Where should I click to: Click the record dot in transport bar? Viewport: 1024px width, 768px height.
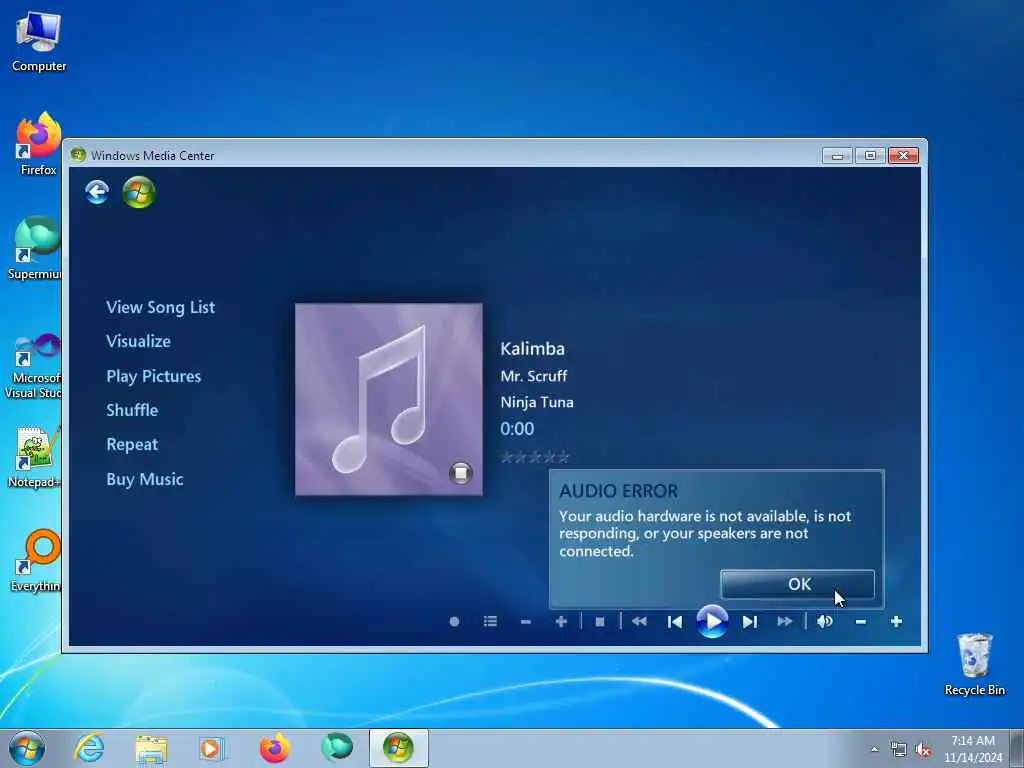coord(455,622)
